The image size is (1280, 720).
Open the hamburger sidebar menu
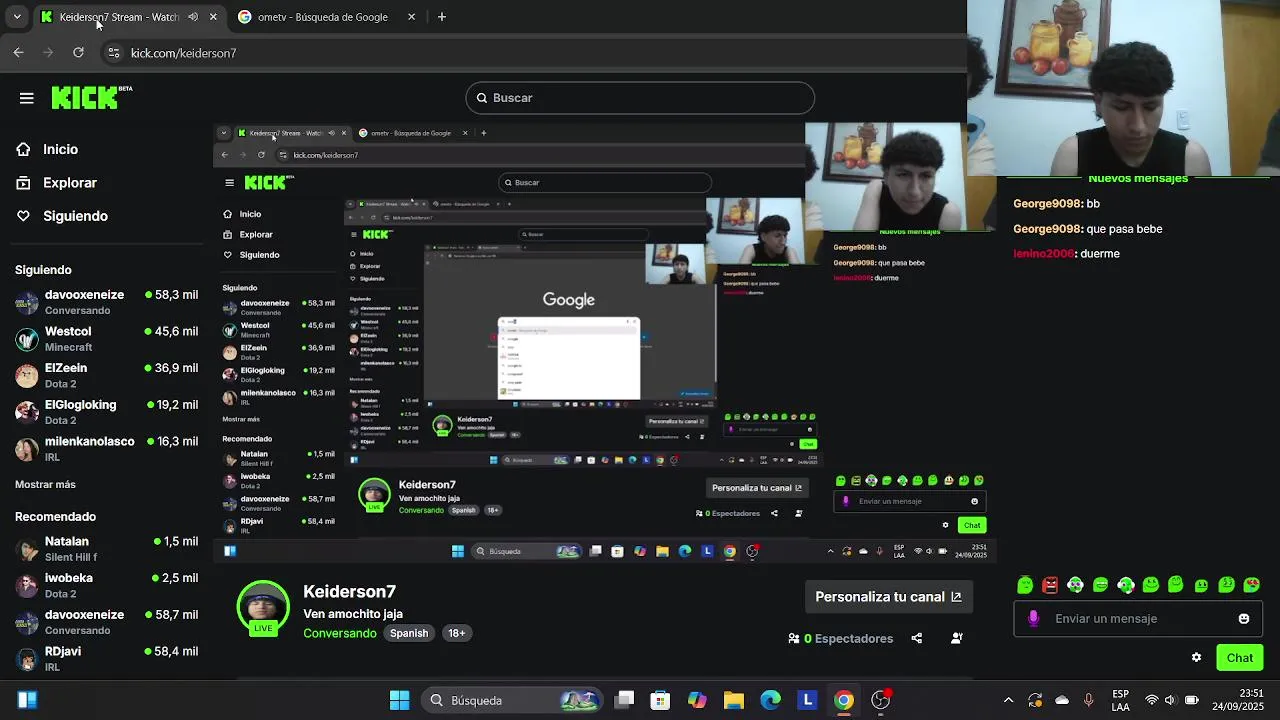(x=27, y=98)
